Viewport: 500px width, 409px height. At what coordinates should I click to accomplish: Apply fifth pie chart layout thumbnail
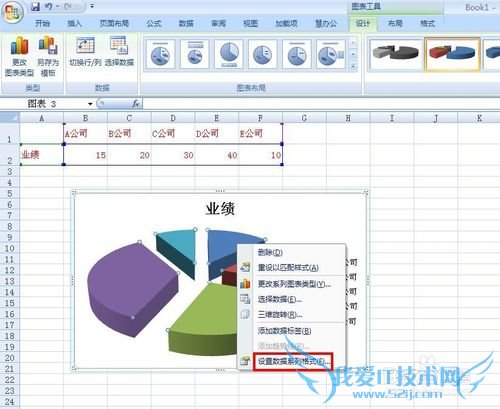297,54
